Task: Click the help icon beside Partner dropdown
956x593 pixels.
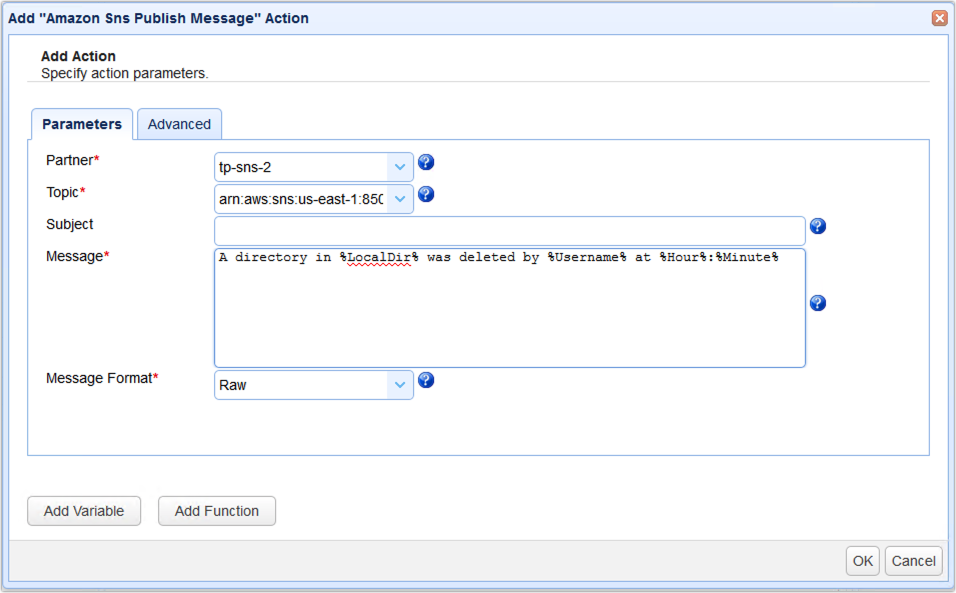Action: pyautogui.click(x=426, y=163)
